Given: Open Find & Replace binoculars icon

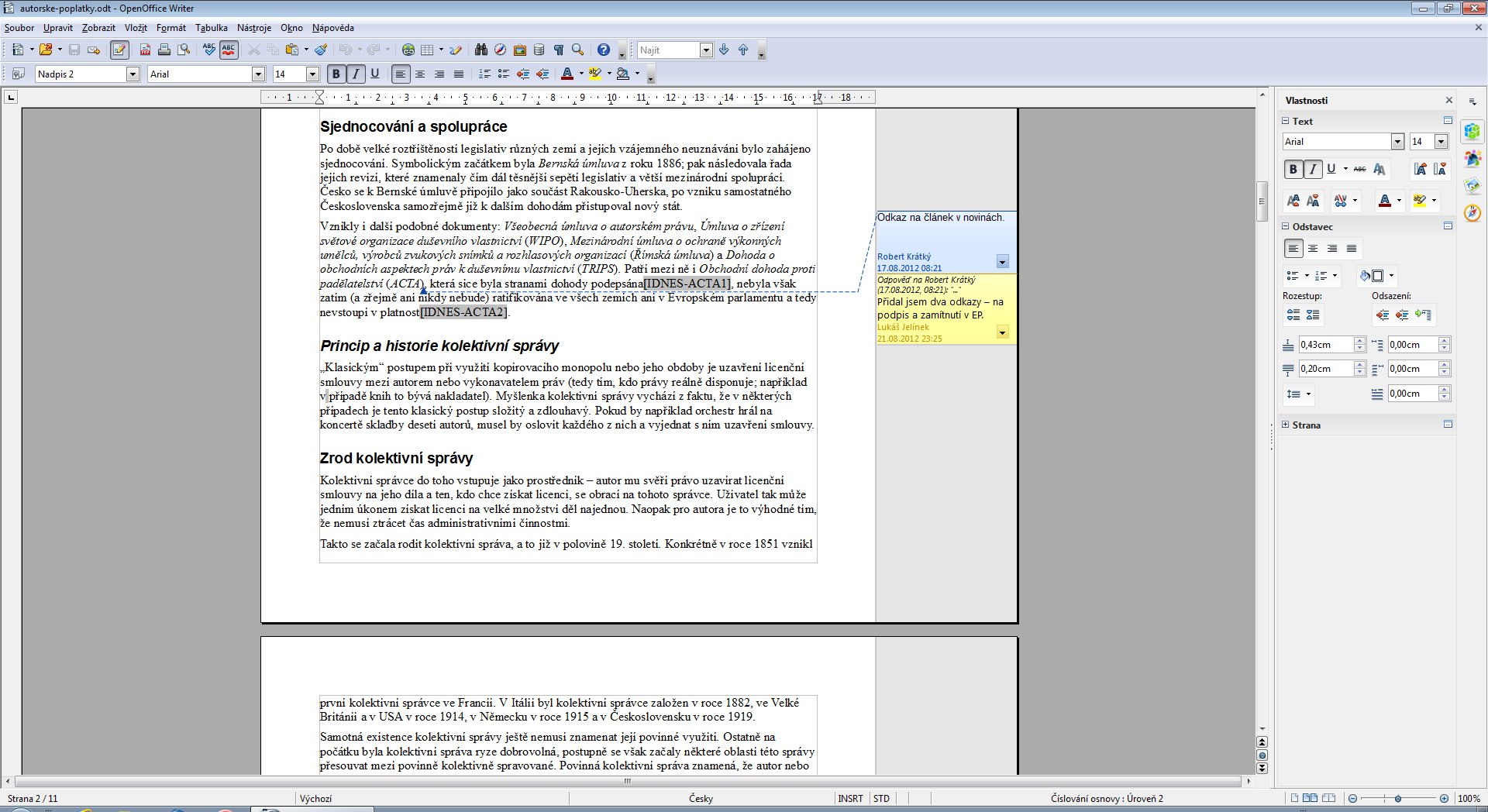Looking at the screenshot, I should (x=481, y=50).
